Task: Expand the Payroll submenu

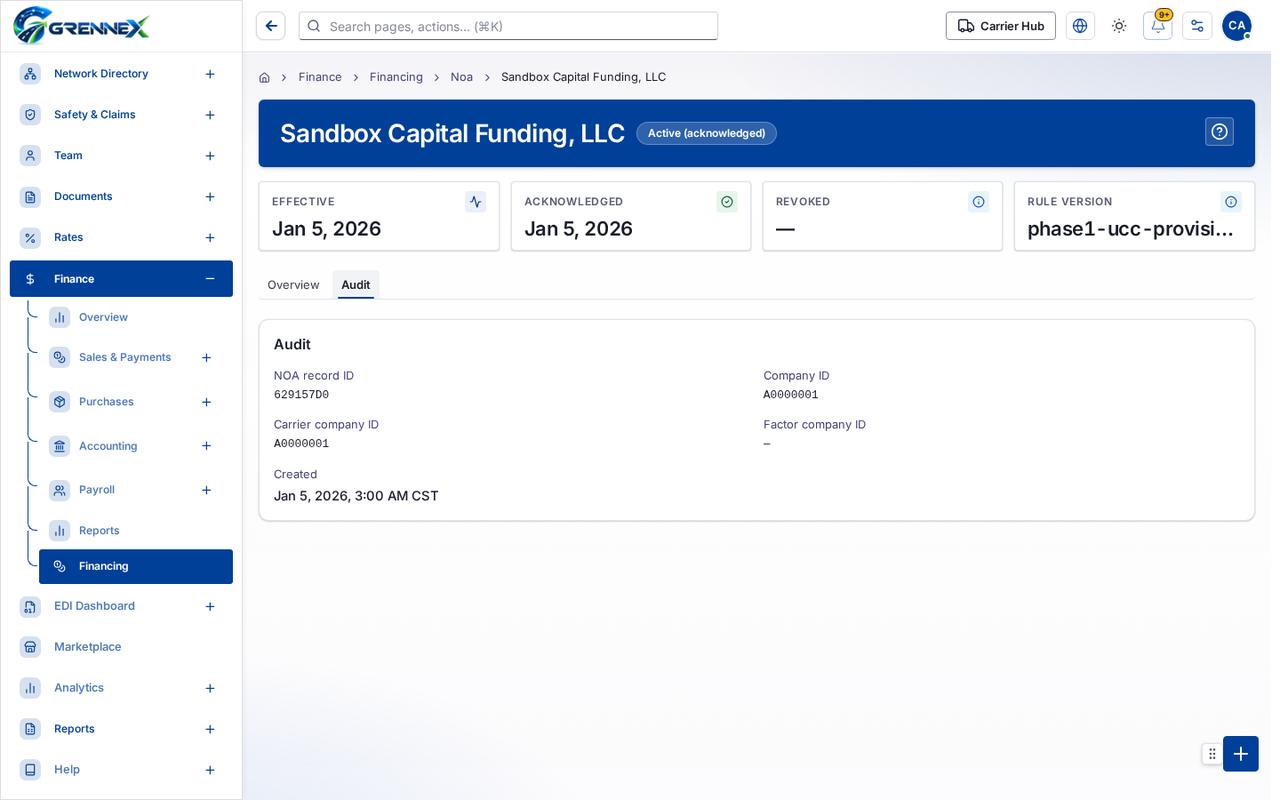Action: pyautogui.click(x=206, y=490)
